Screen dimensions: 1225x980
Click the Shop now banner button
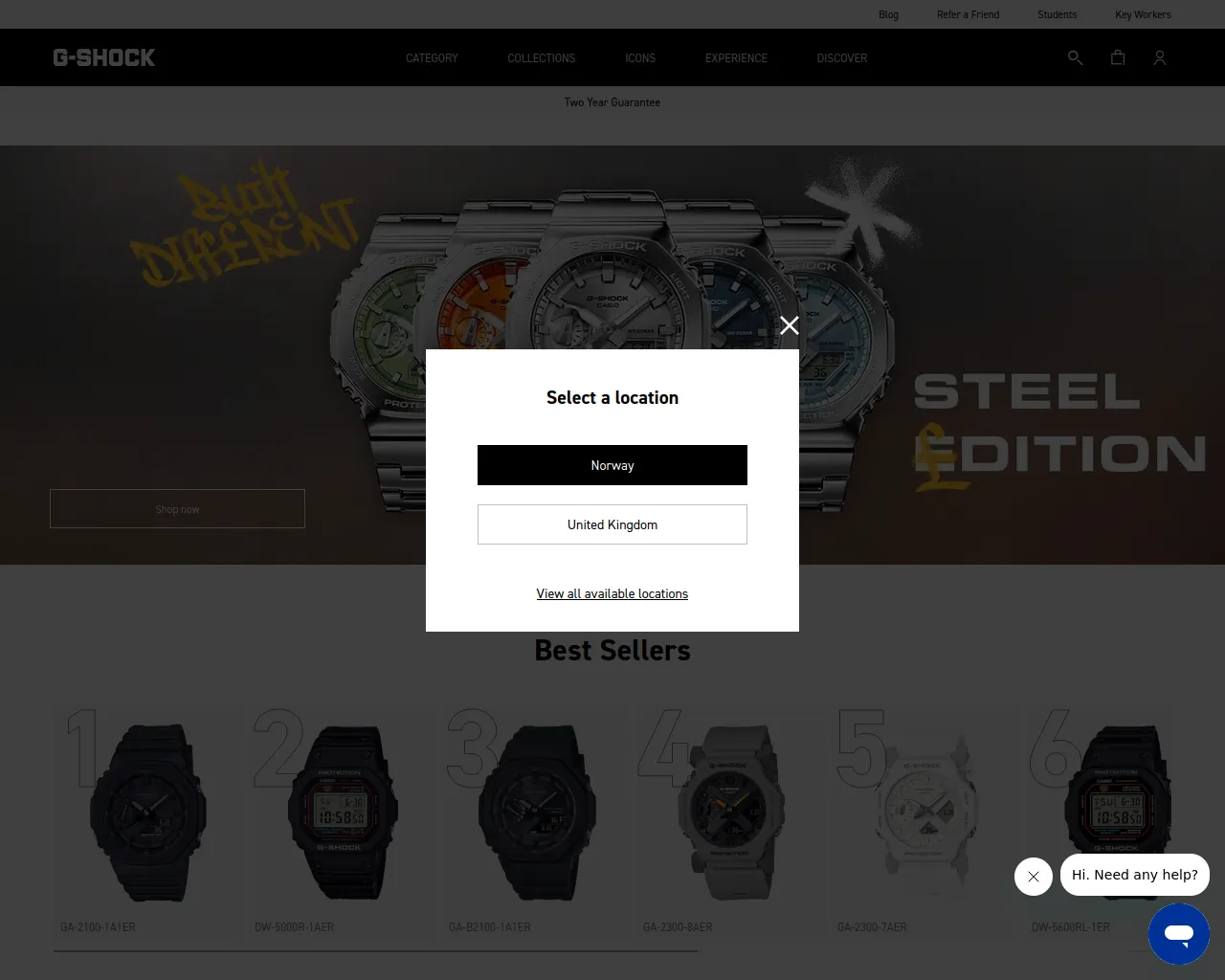click(x=177, y=509)
